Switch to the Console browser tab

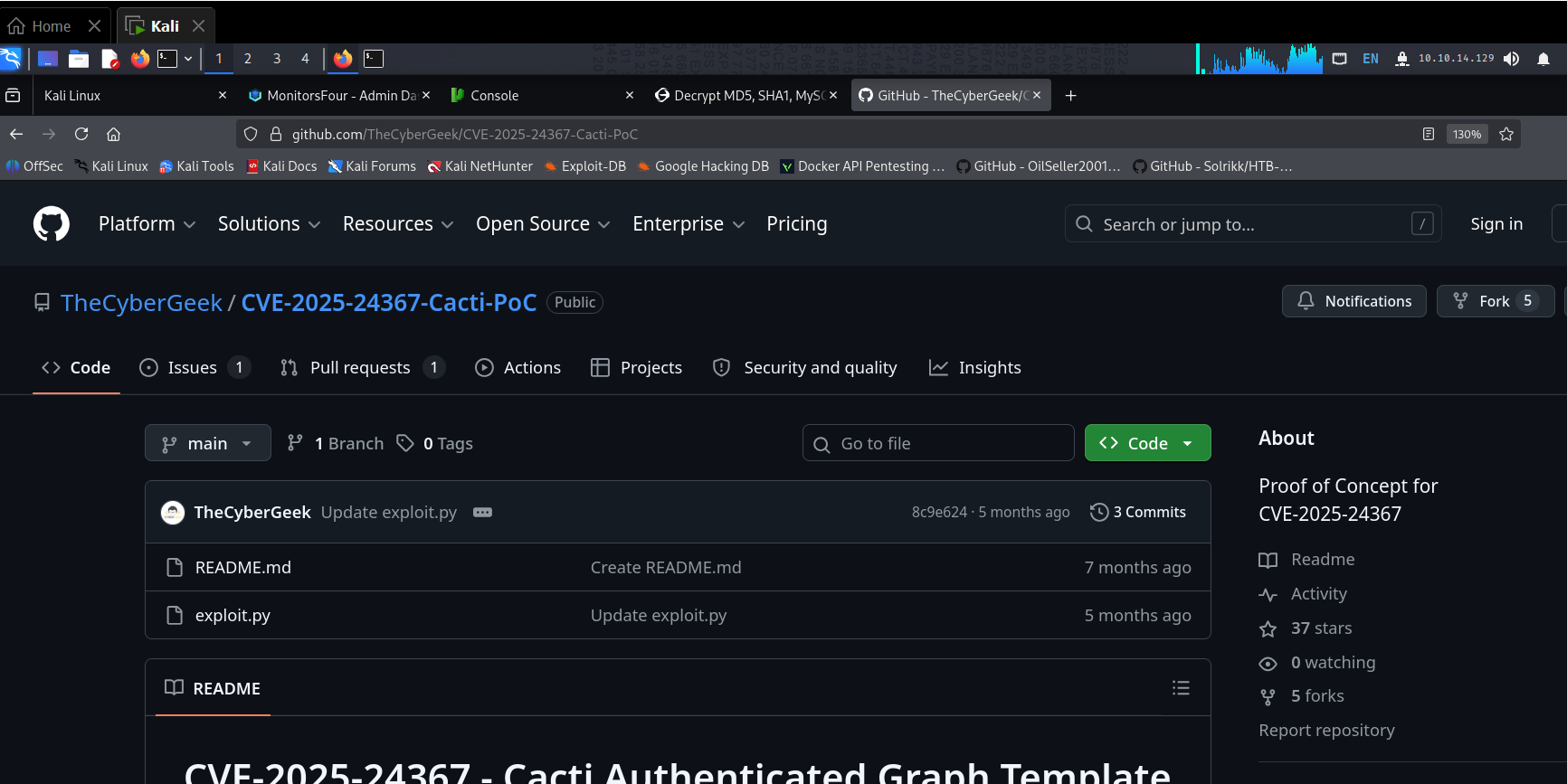tap(541, 95)
